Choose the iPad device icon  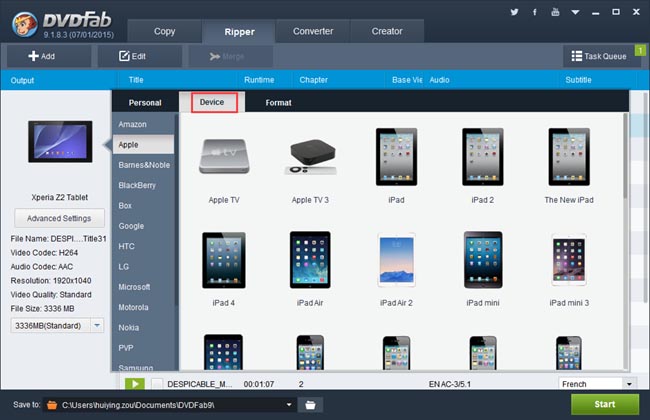pyautogui.click(x=396, y=157)
